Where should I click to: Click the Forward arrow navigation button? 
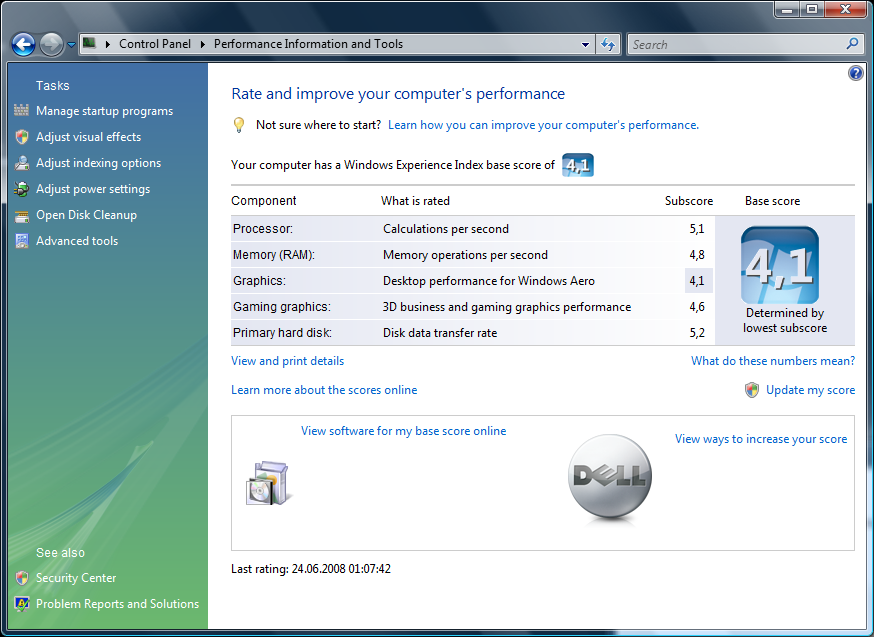[x=51, y=45]
